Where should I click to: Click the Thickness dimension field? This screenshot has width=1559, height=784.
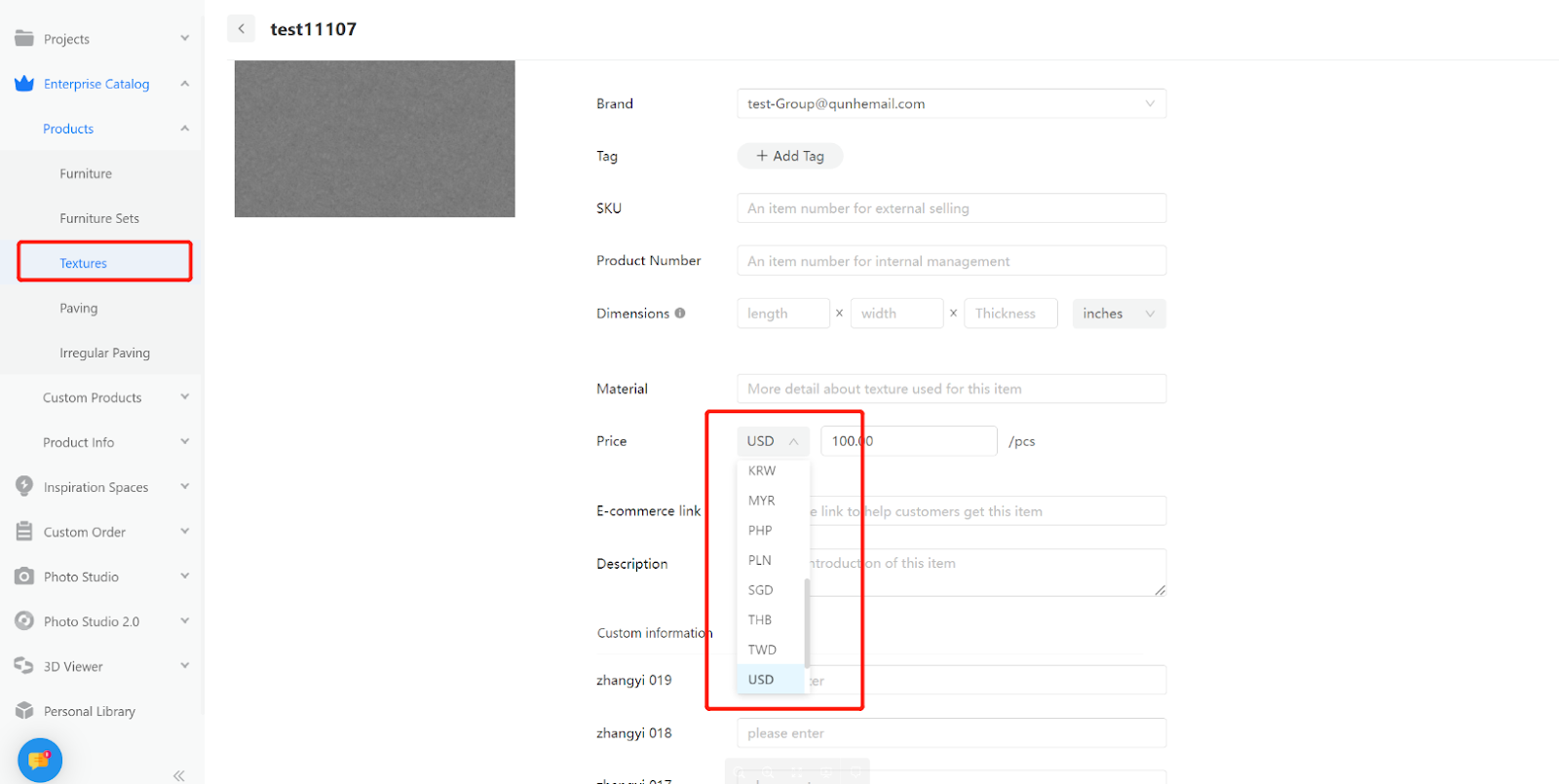point(1010,314)
